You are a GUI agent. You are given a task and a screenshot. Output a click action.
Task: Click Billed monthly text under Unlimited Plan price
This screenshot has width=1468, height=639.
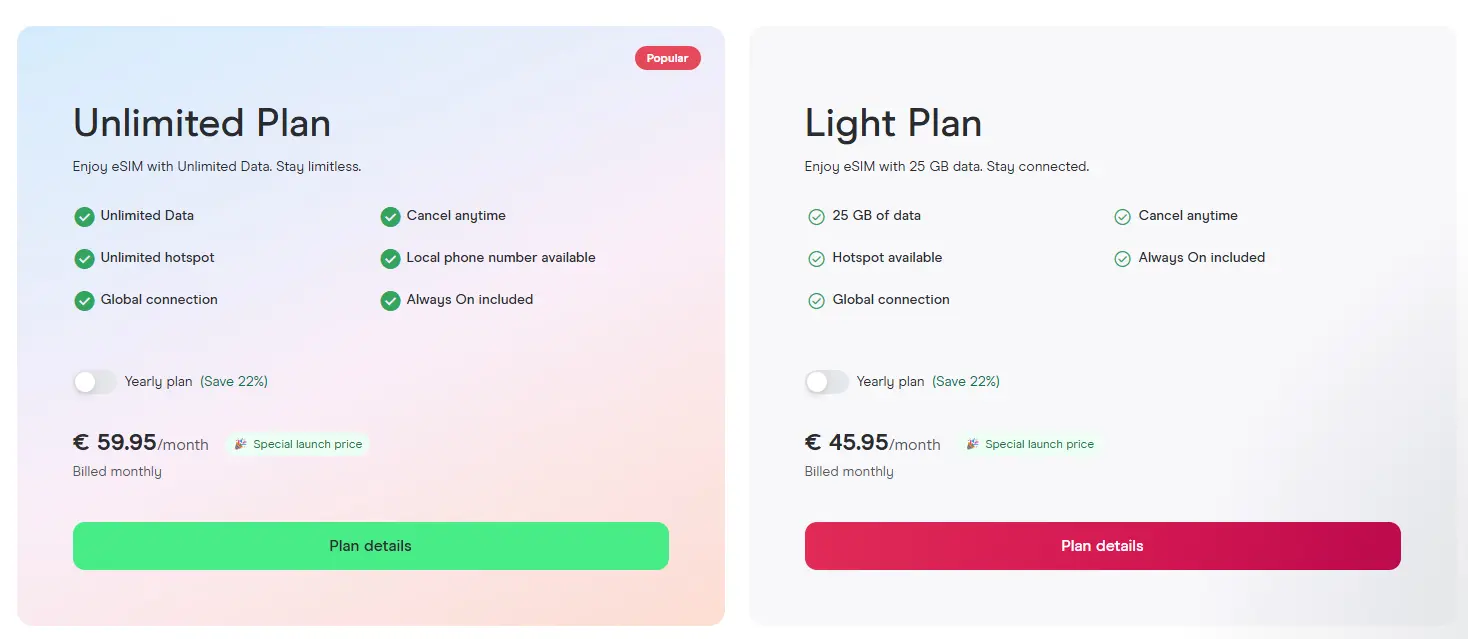point(117,471)
